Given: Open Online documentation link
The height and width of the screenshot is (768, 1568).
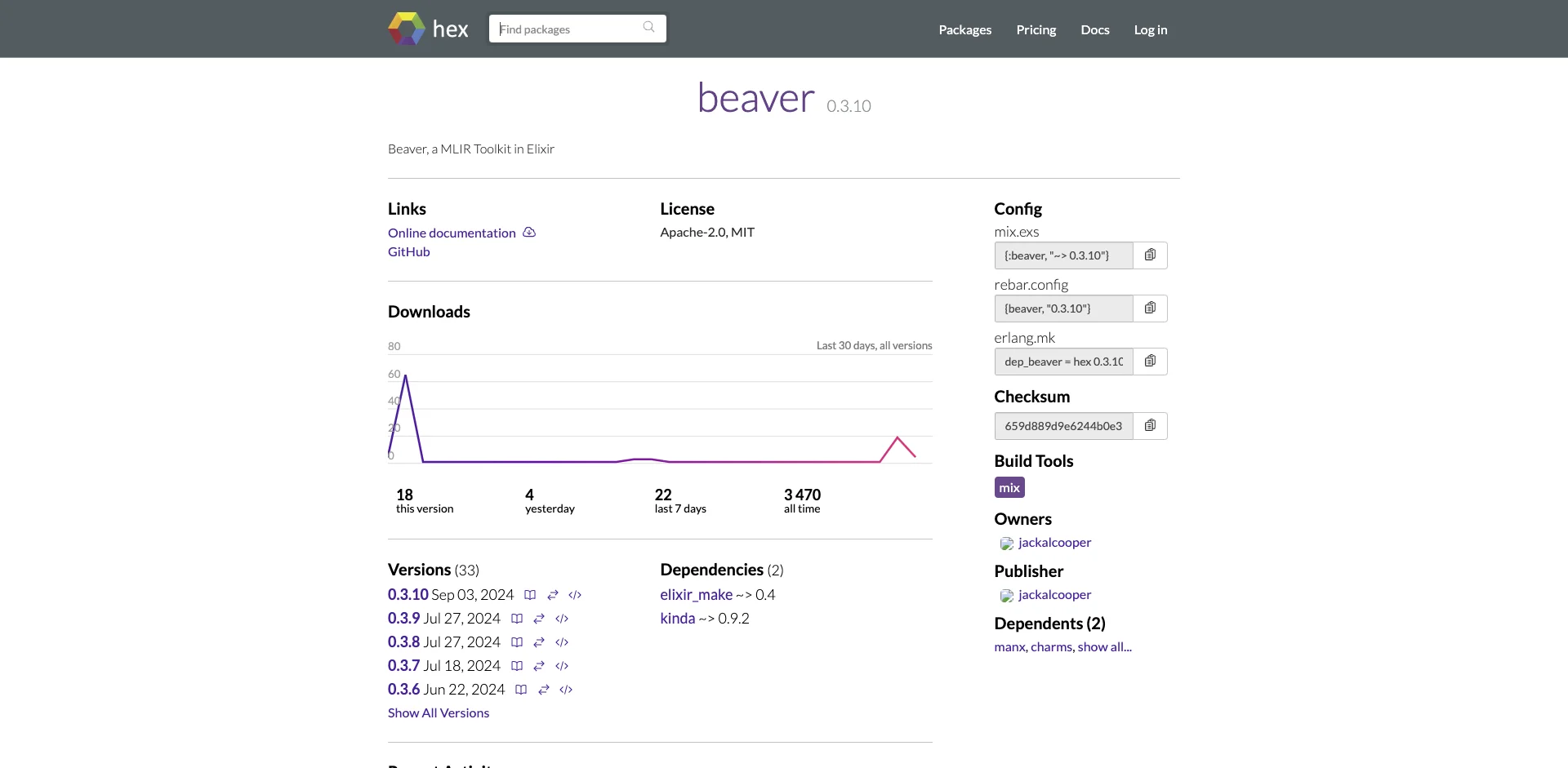Looking at the screenshot, I should pos(452,233).
